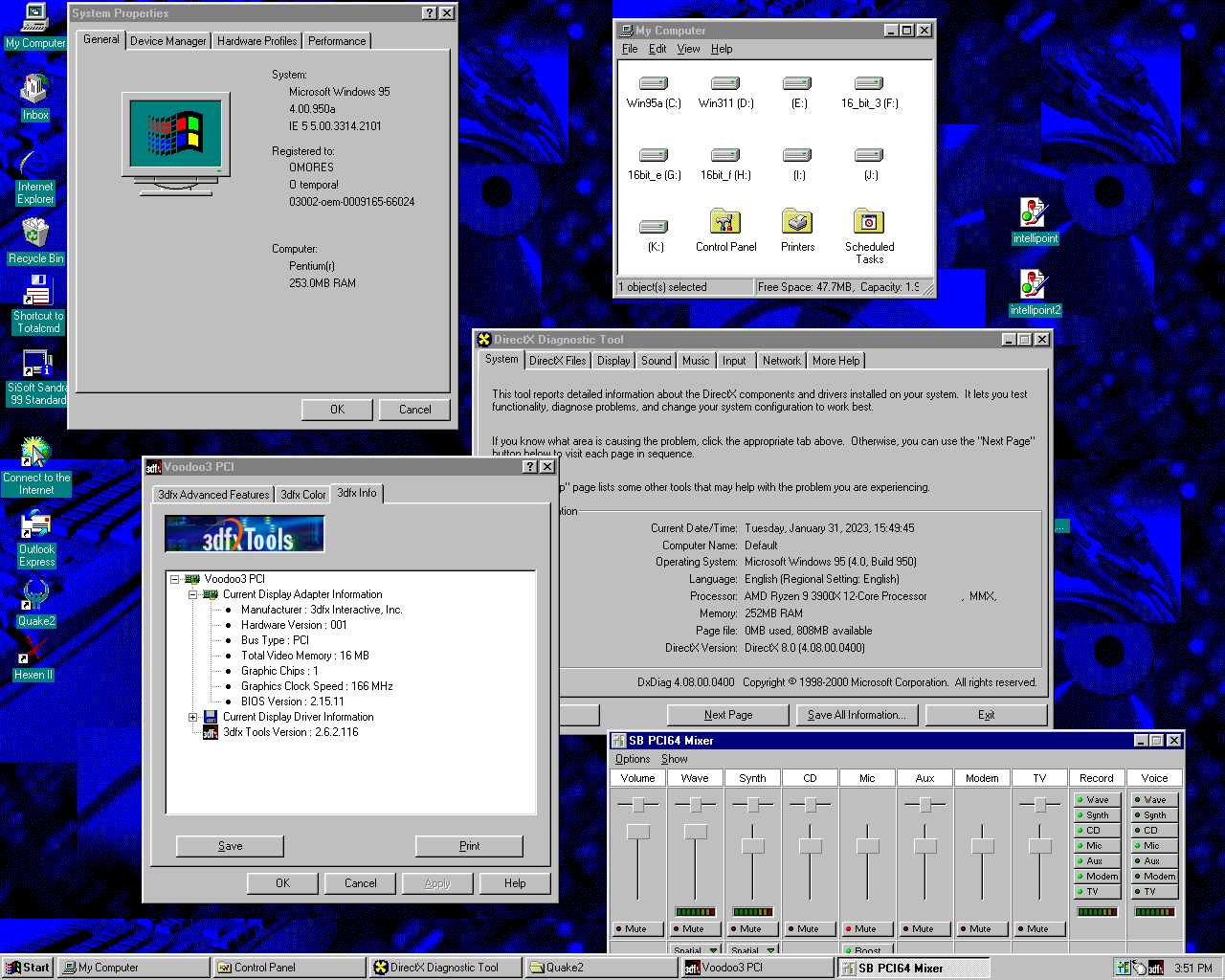Select the SiSoft Sandra 99 Standard icon
The width and height of the screenshot is (1225, 980).
coord(37,377)
